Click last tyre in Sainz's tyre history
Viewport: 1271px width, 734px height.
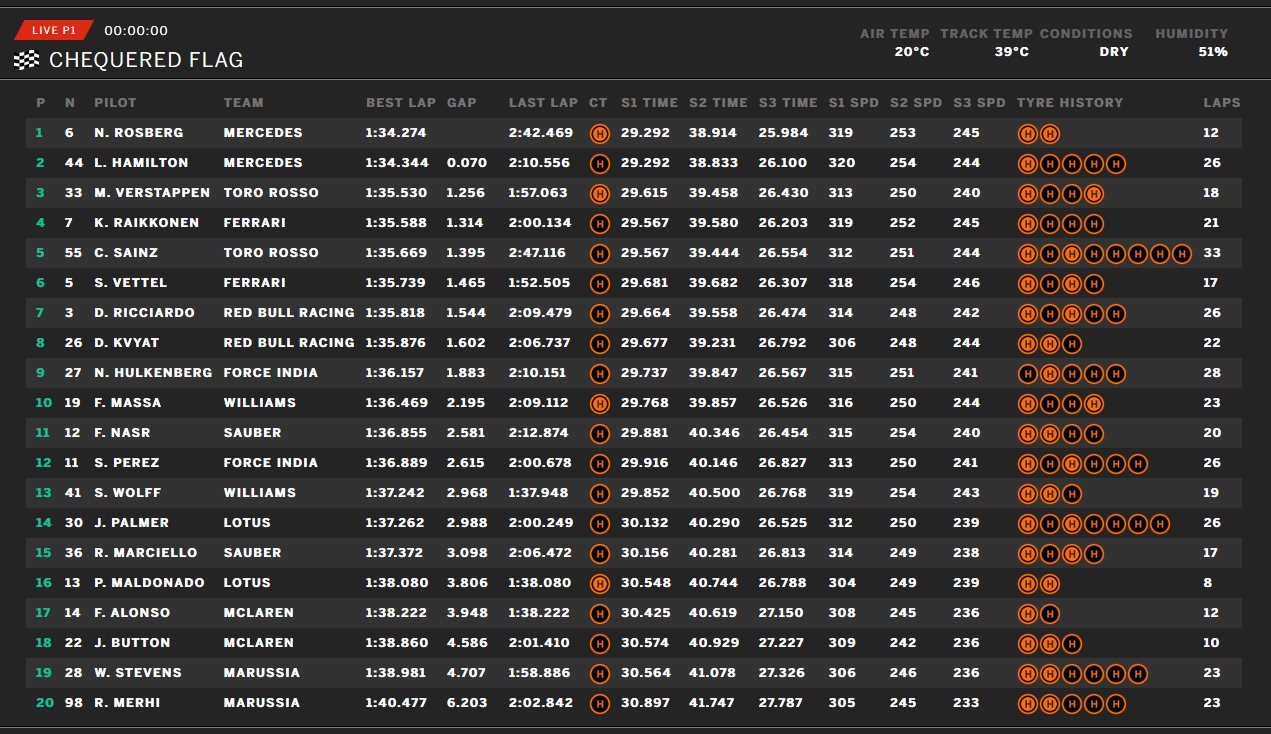coord(1181,253)
